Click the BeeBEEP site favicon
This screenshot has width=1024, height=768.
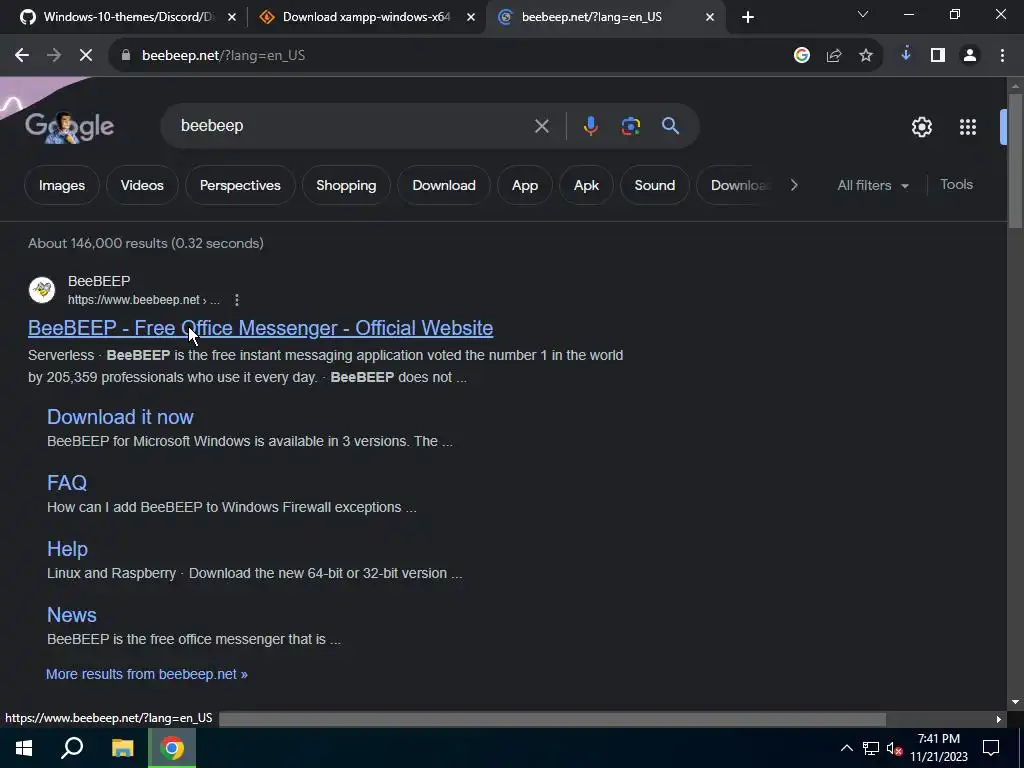(42, 290)
